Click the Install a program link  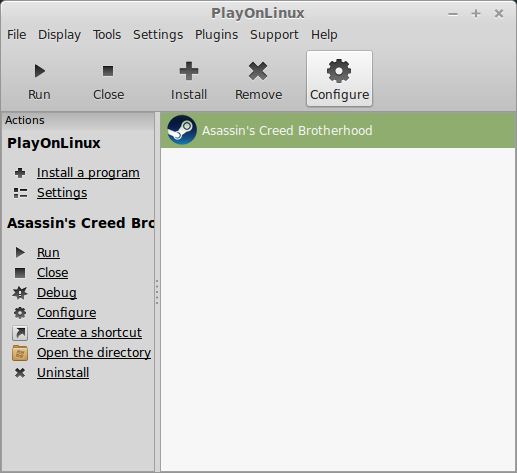pyautogui.click(x=88, y=173)
